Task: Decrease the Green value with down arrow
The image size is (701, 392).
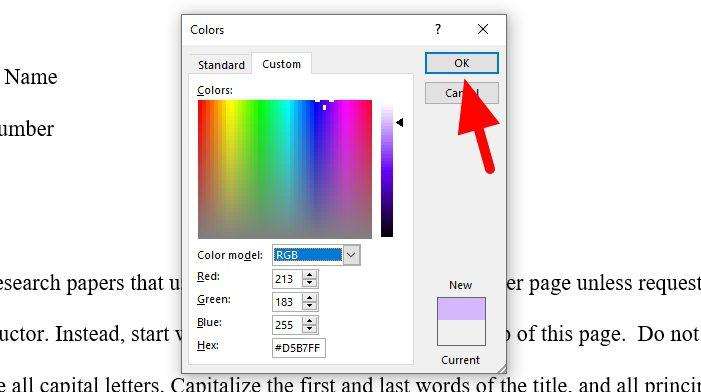Action: pyautogui.click(x=309, y=307)
